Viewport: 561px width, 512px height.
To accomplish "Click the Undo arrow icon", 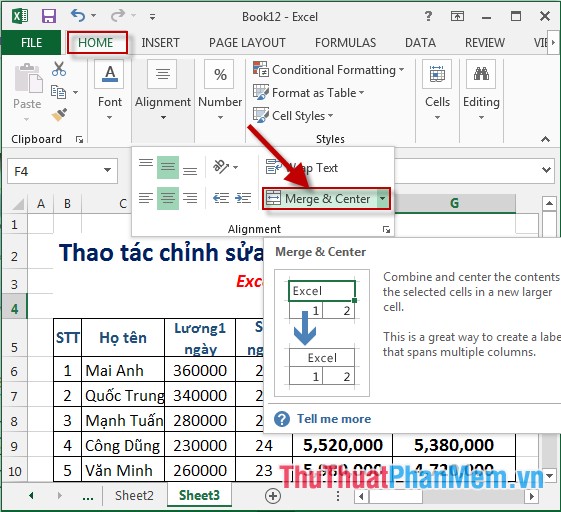I will coord(78,15).
